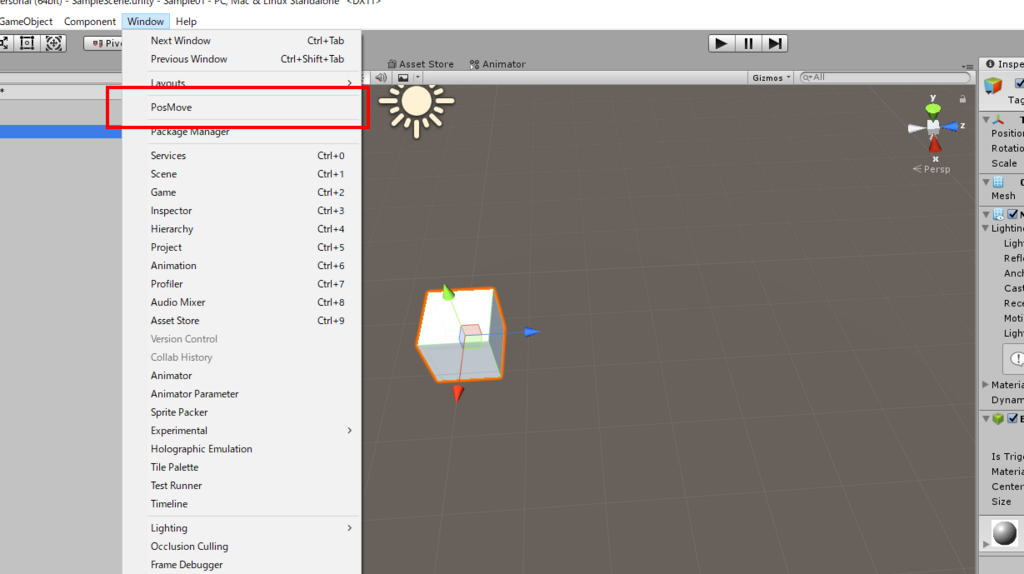Screen dimensions: 1024x574
Task: Open Audio Mixer from the menu
Action: pyautogui.click(x=242, y=302)
